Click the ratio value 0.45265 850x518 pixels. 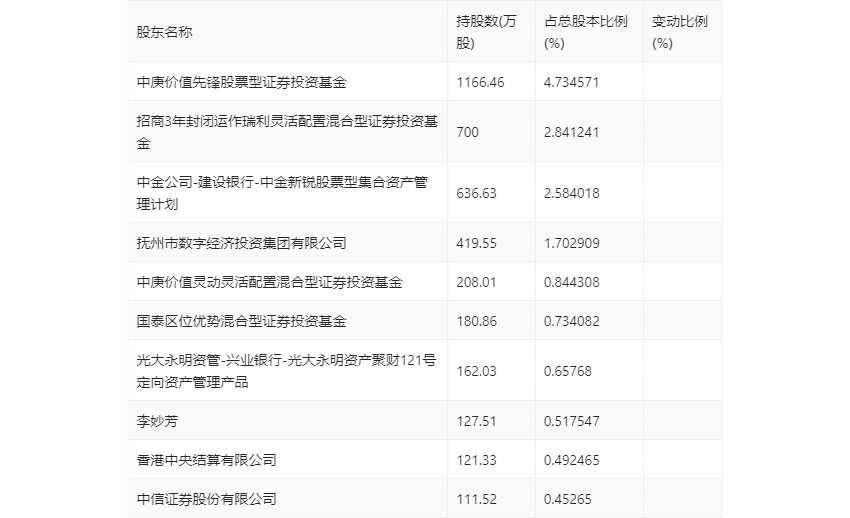568,499
